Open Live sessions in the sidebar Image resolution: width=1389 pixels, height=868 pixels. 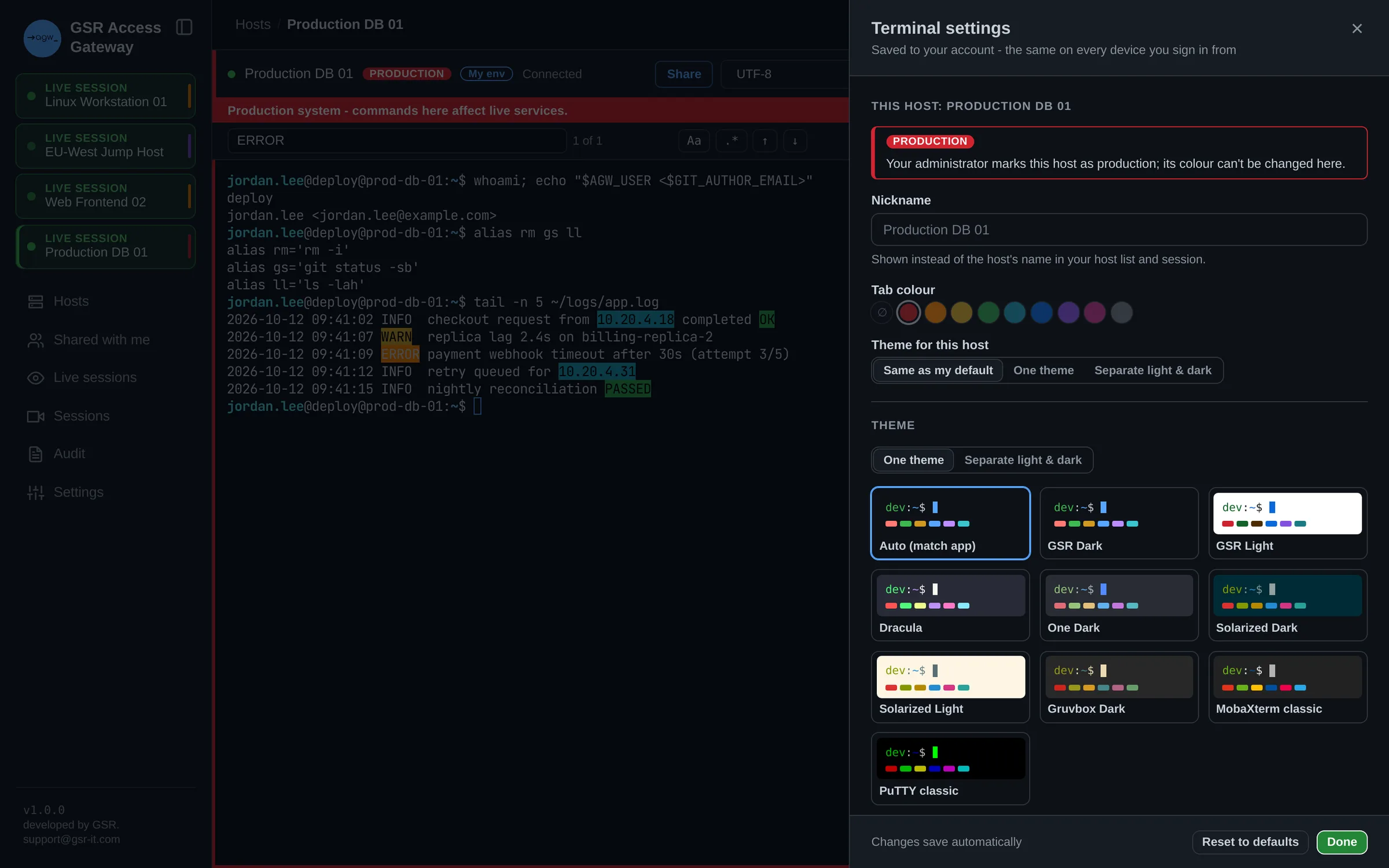(105, 378)
